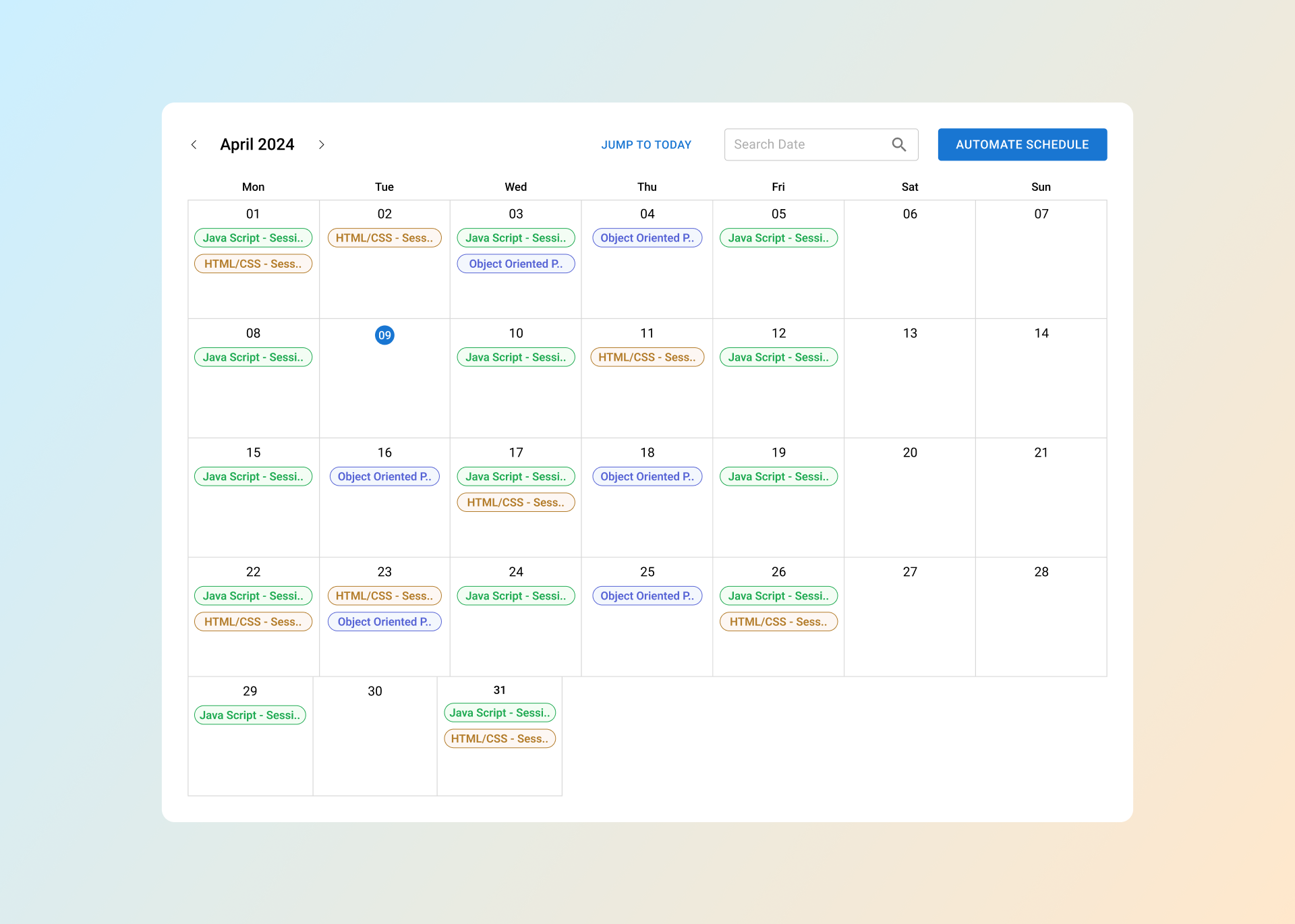
Task: Select date 27 in the calendar
Action: [910, 572]
